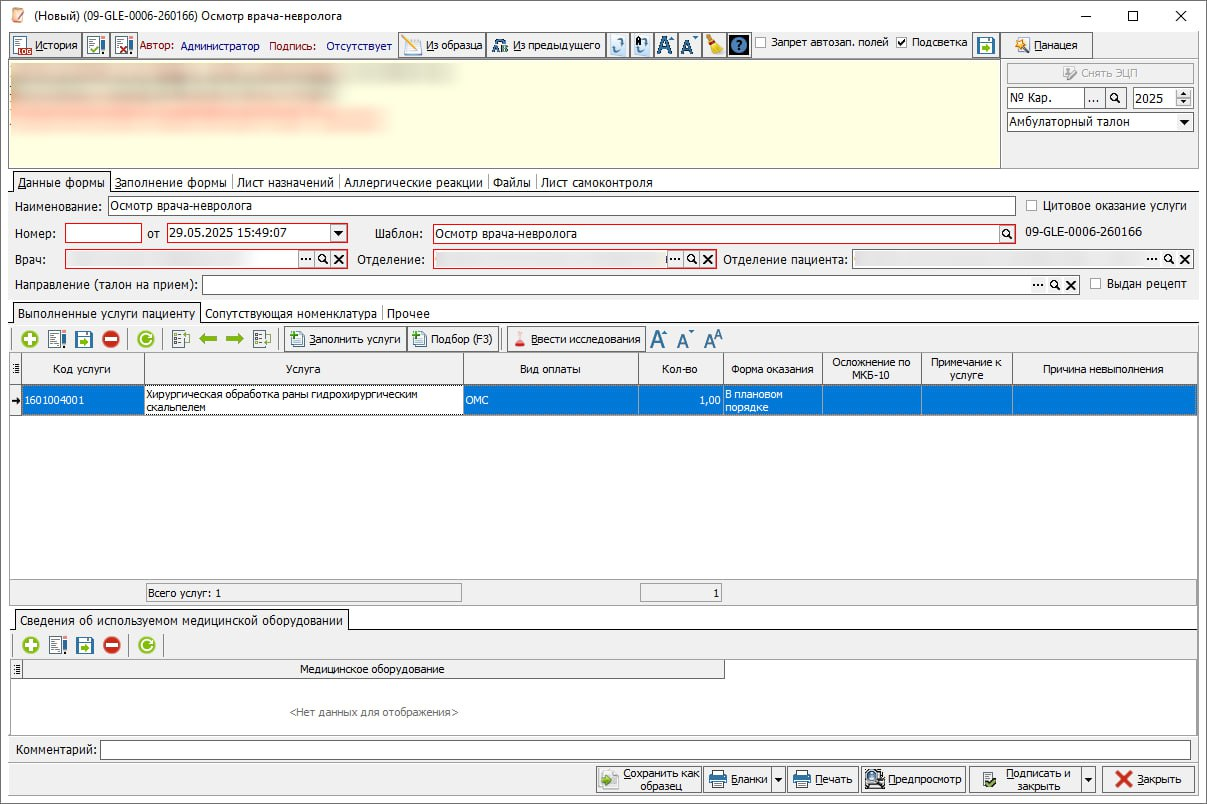
Task: Open the Бланки dropdown arrow
Action: tap(778, 780)
